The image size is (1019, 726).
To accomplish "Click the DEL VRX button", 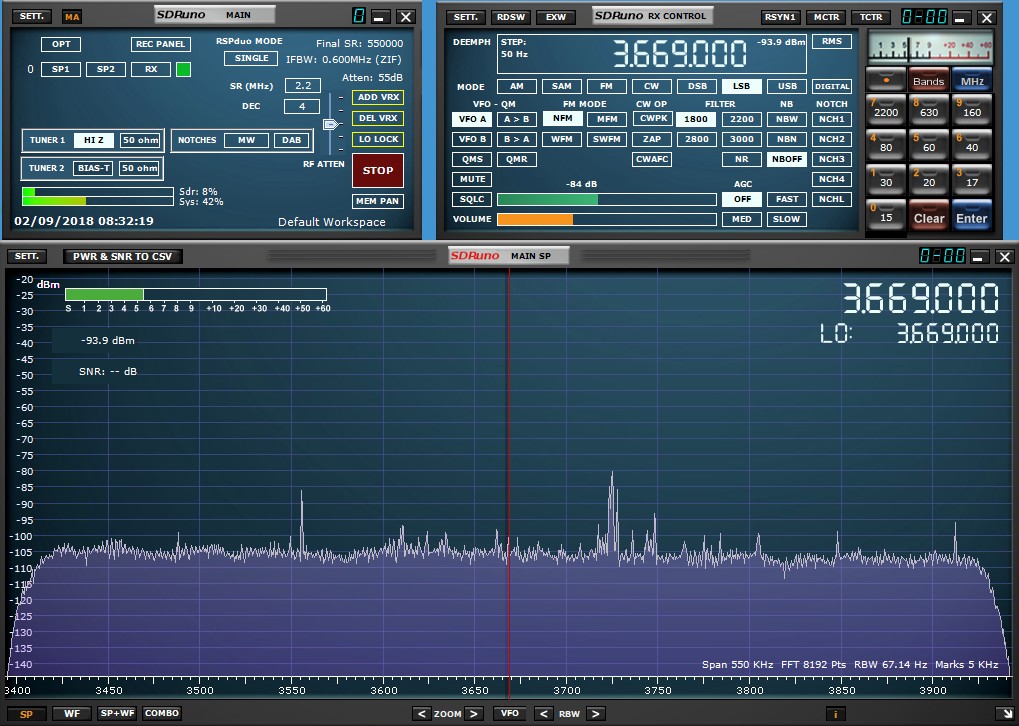I will (x=378, y=118).
